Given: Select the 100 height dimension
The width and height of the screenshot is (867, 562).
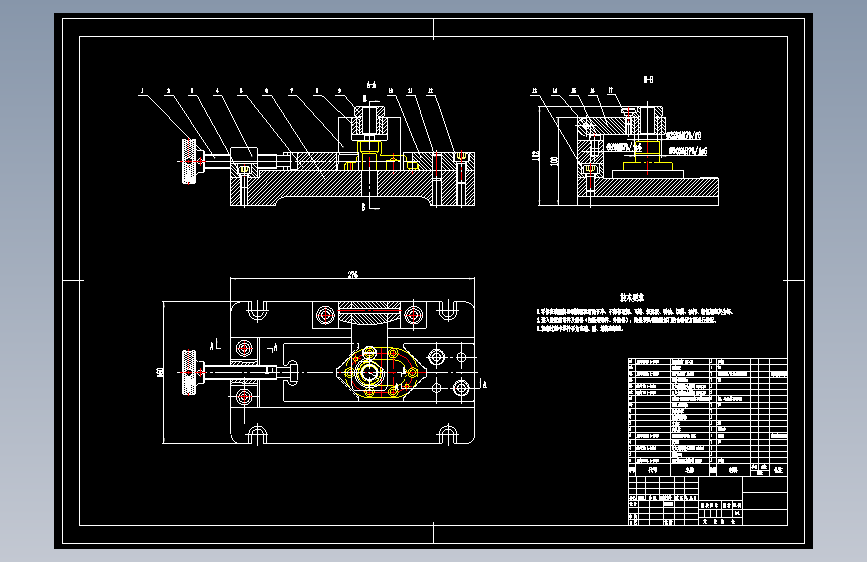Looking at the screenshot, I should click(553, 160).
